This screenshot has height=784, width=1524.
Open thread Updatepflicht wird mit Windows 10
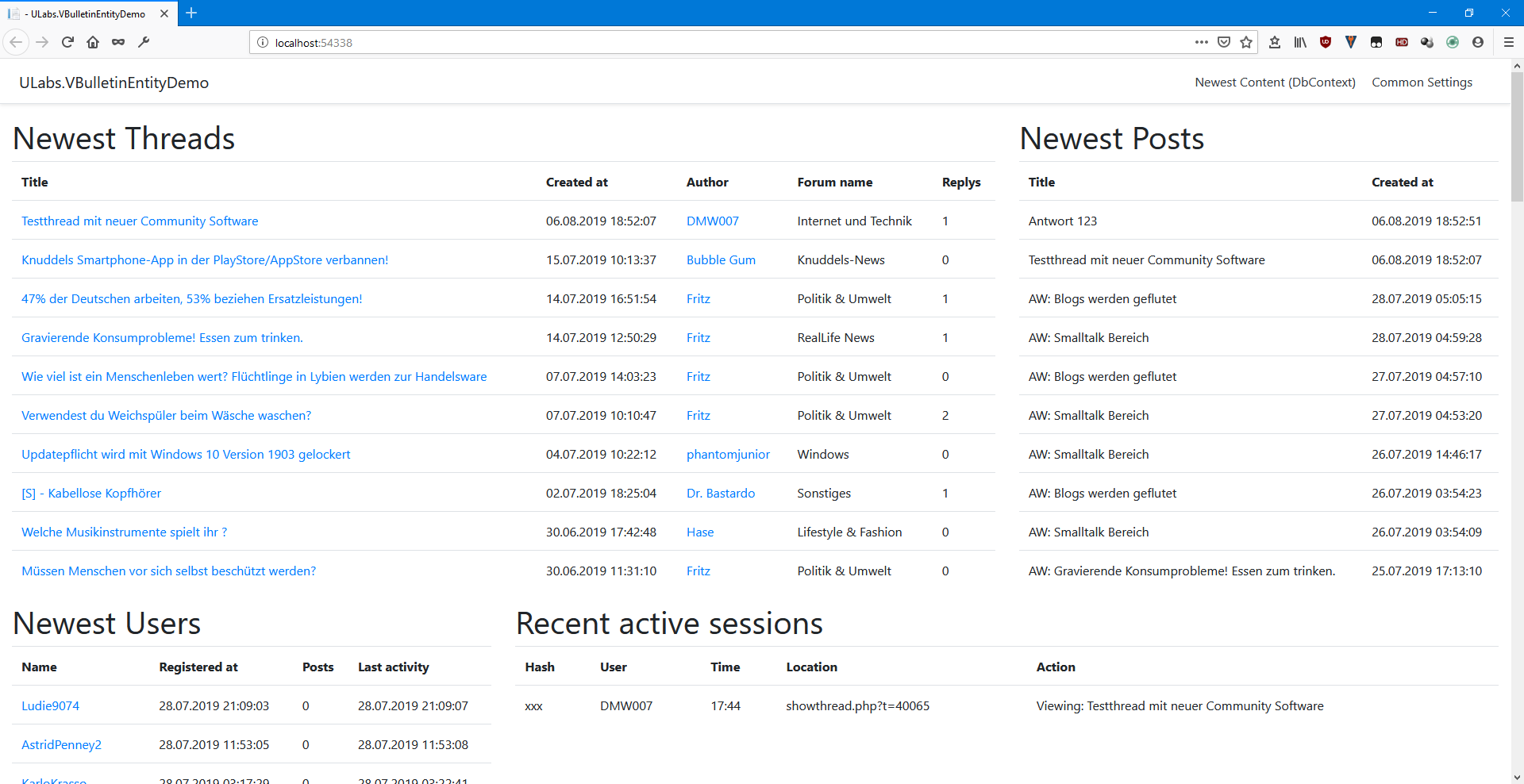tap(186, 455)
